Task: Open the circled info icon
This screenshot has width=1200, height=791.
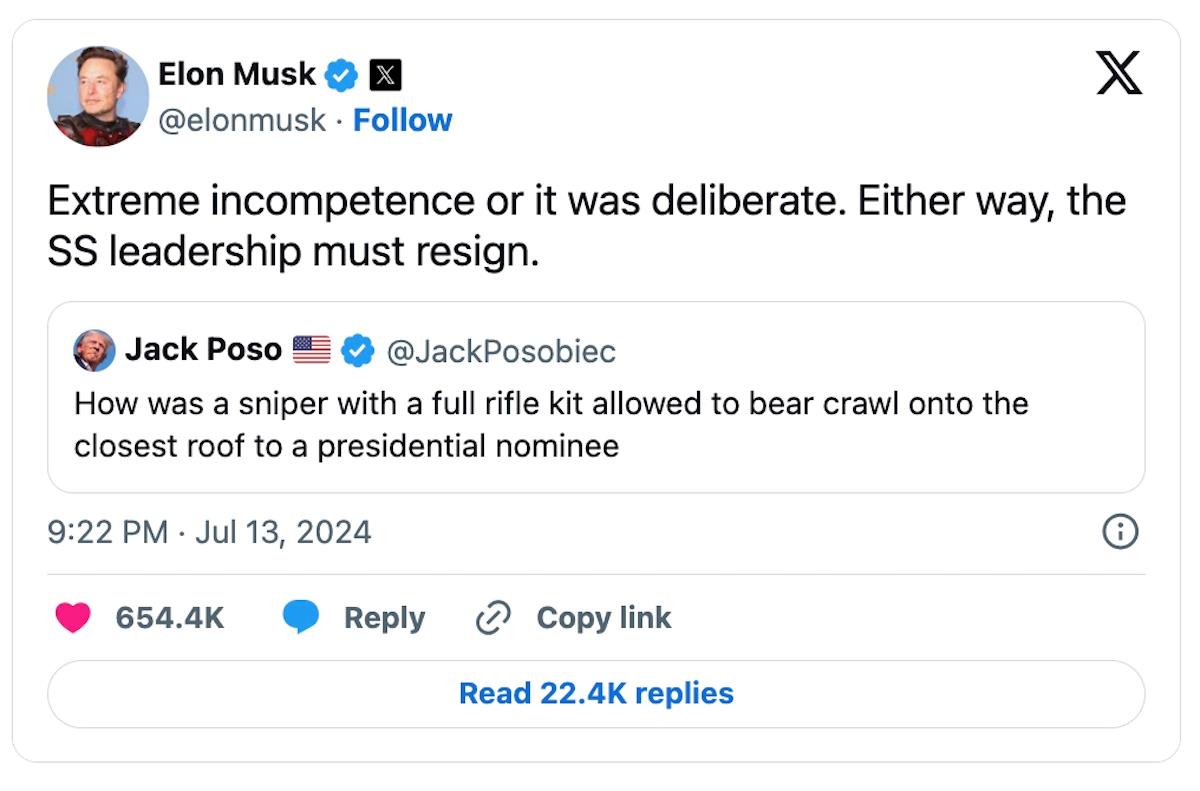Action: (x=1120, y=531)
